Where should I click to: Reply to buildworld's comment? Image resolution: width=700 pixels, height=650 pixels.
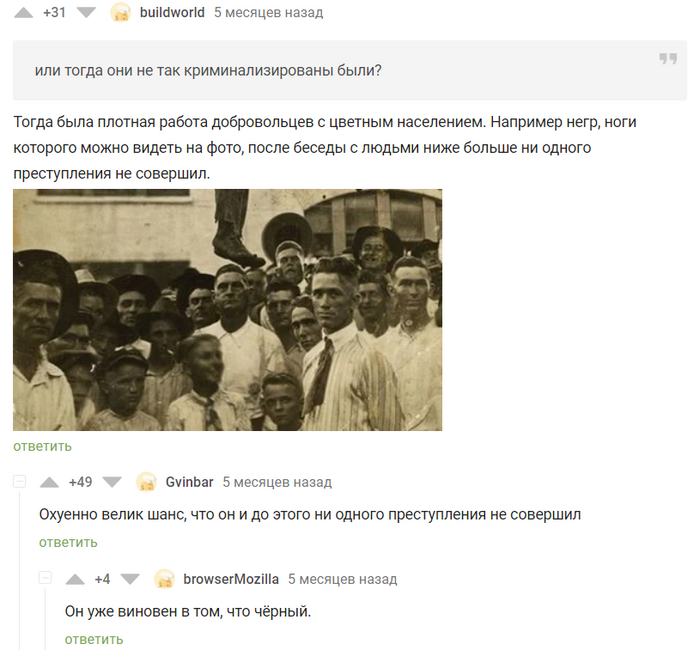coord(42,446)
